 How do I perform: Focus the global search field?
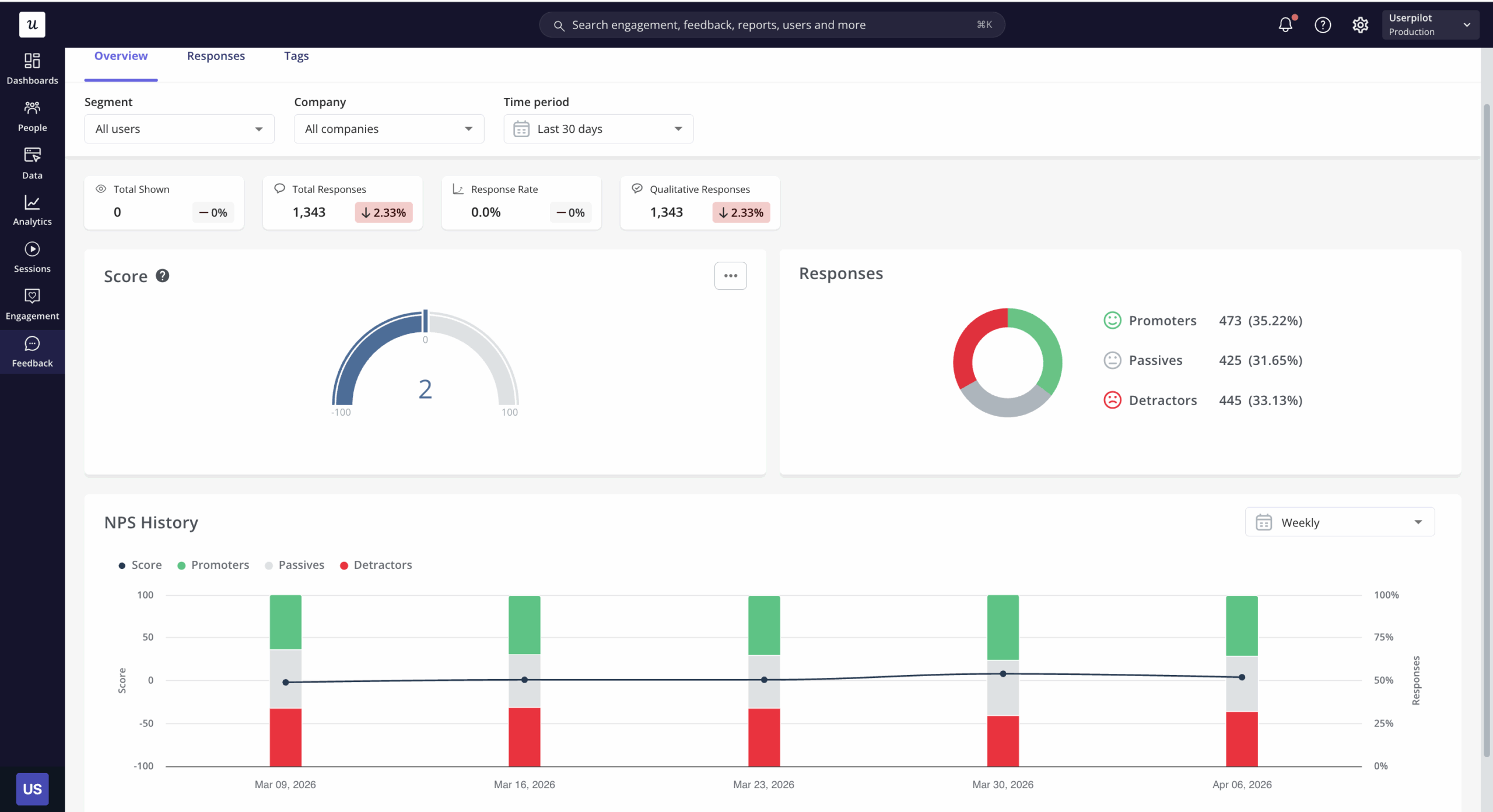772,25
